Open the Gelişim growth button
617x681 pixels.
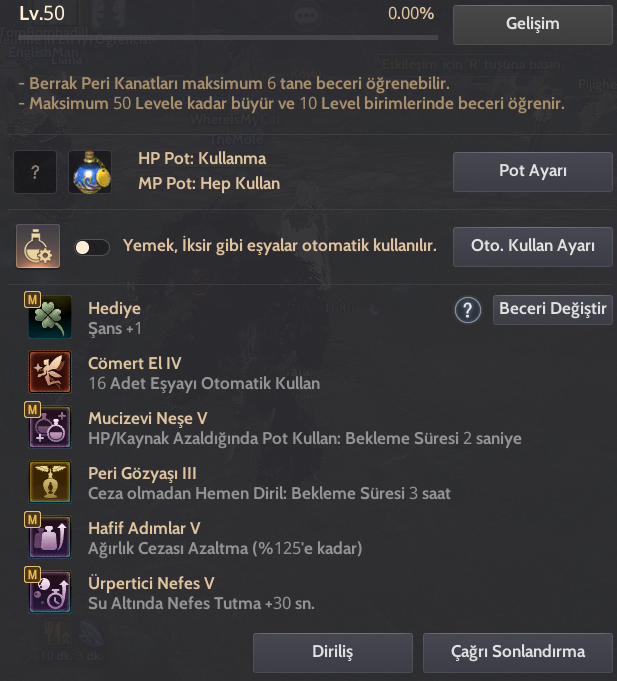pos(533,25)
